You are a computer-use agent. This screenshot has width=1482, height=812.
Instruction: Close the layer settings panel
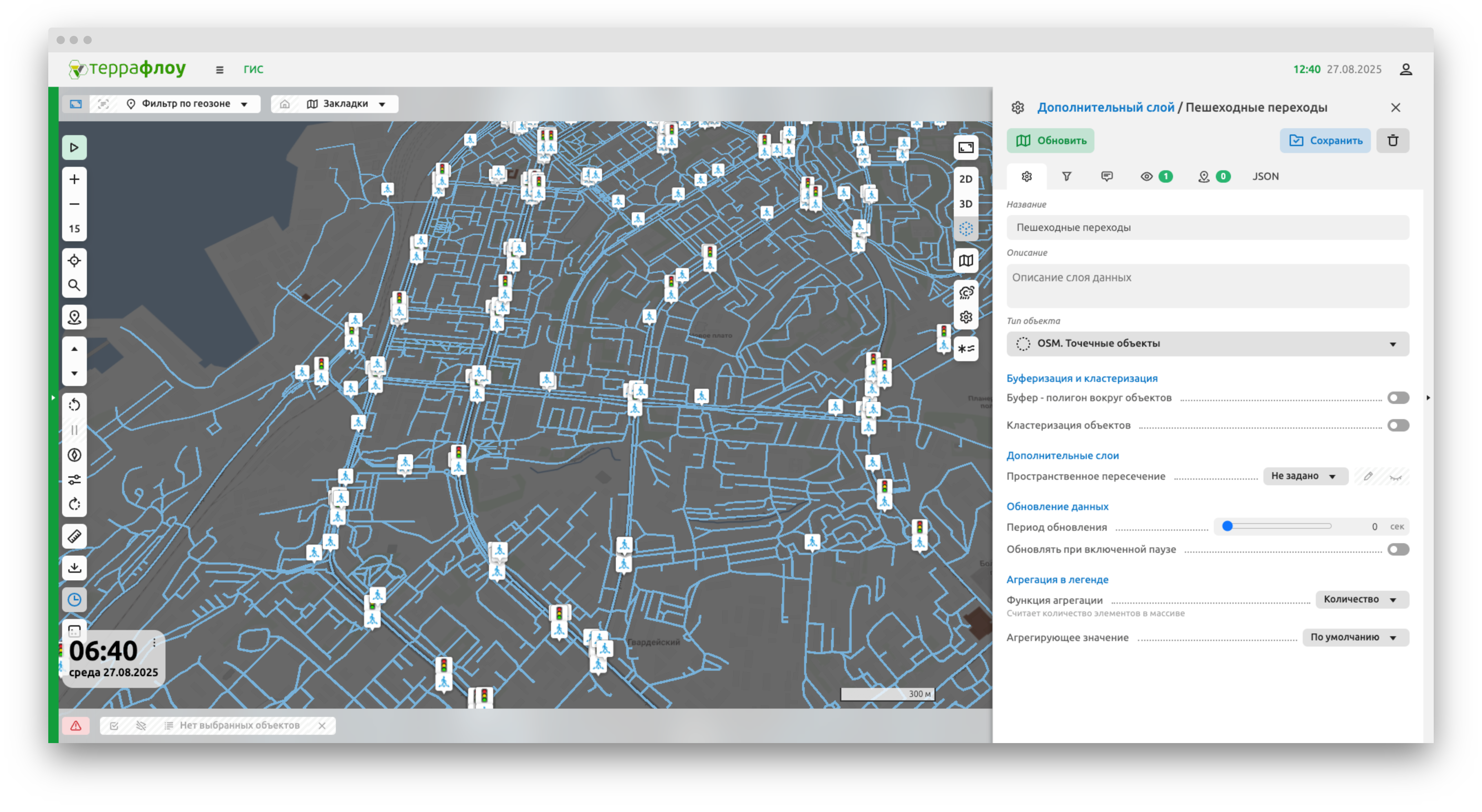point(1395,108)
